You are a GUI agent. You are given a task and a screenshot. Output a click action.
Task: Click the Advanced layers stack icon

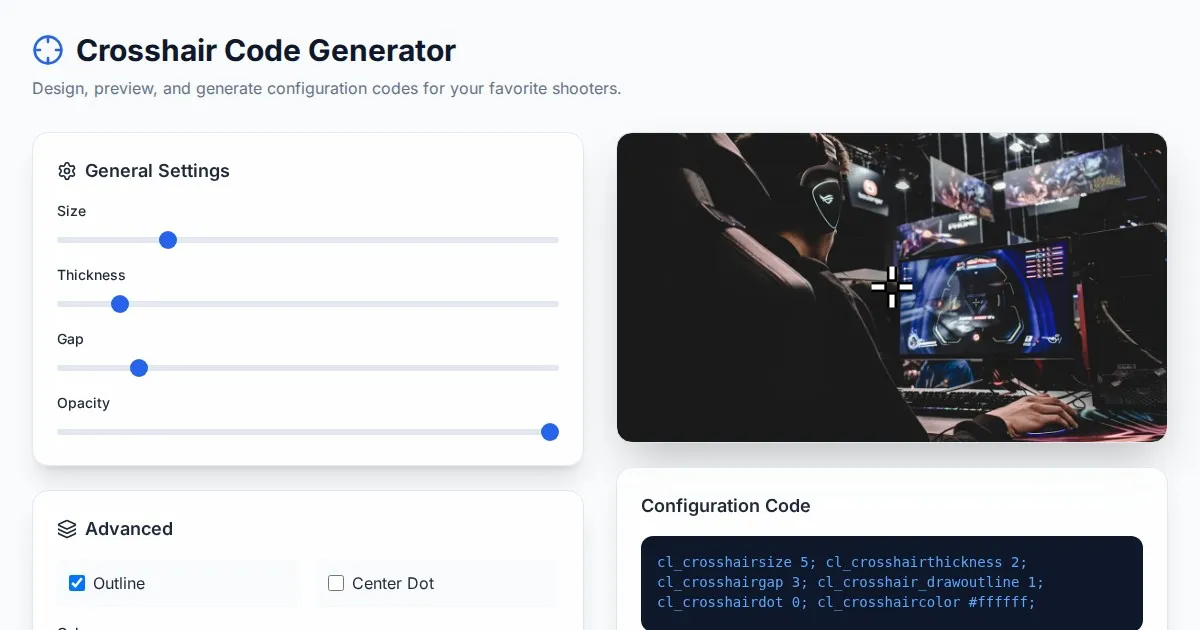coord(67,529)
